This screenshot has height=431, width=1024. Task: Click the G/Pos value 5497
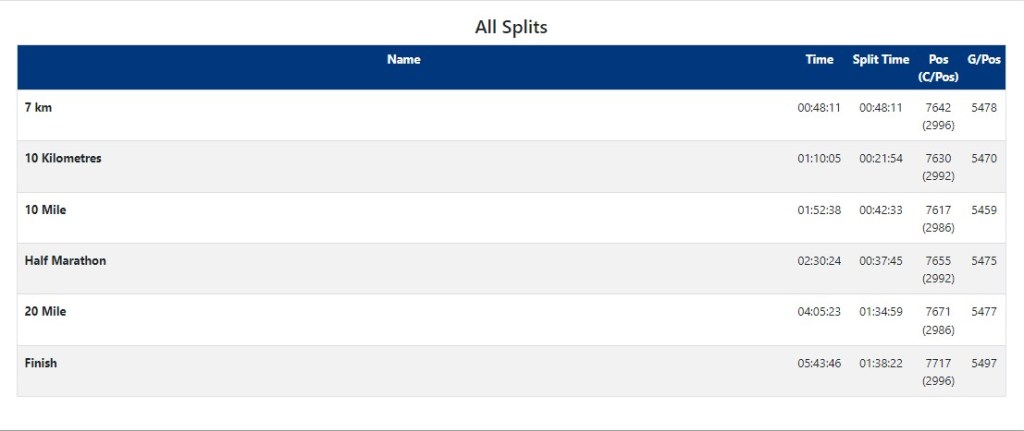984,364
